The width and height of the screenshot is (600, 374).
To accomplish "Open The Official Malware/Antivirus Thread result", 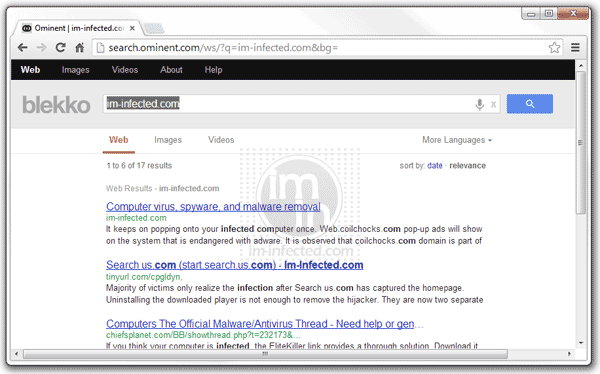I will click(x=260, y=324).
